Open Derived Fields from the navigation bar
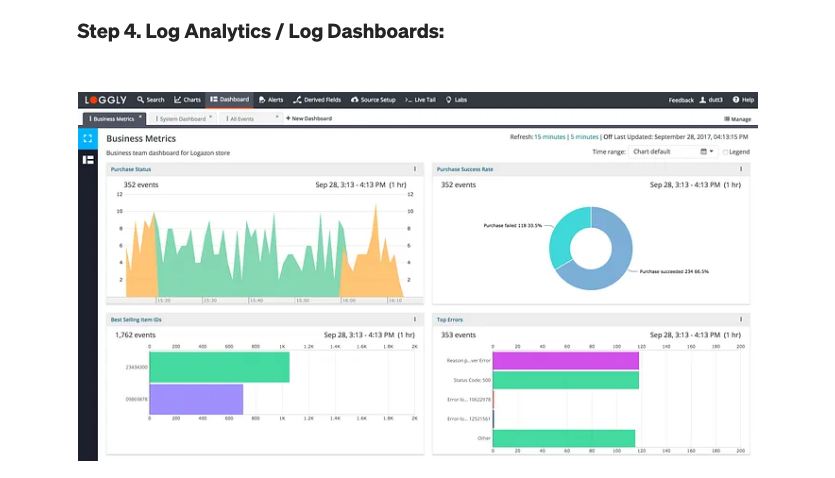Viewport: 835px width, 478px height. [318, 100]
